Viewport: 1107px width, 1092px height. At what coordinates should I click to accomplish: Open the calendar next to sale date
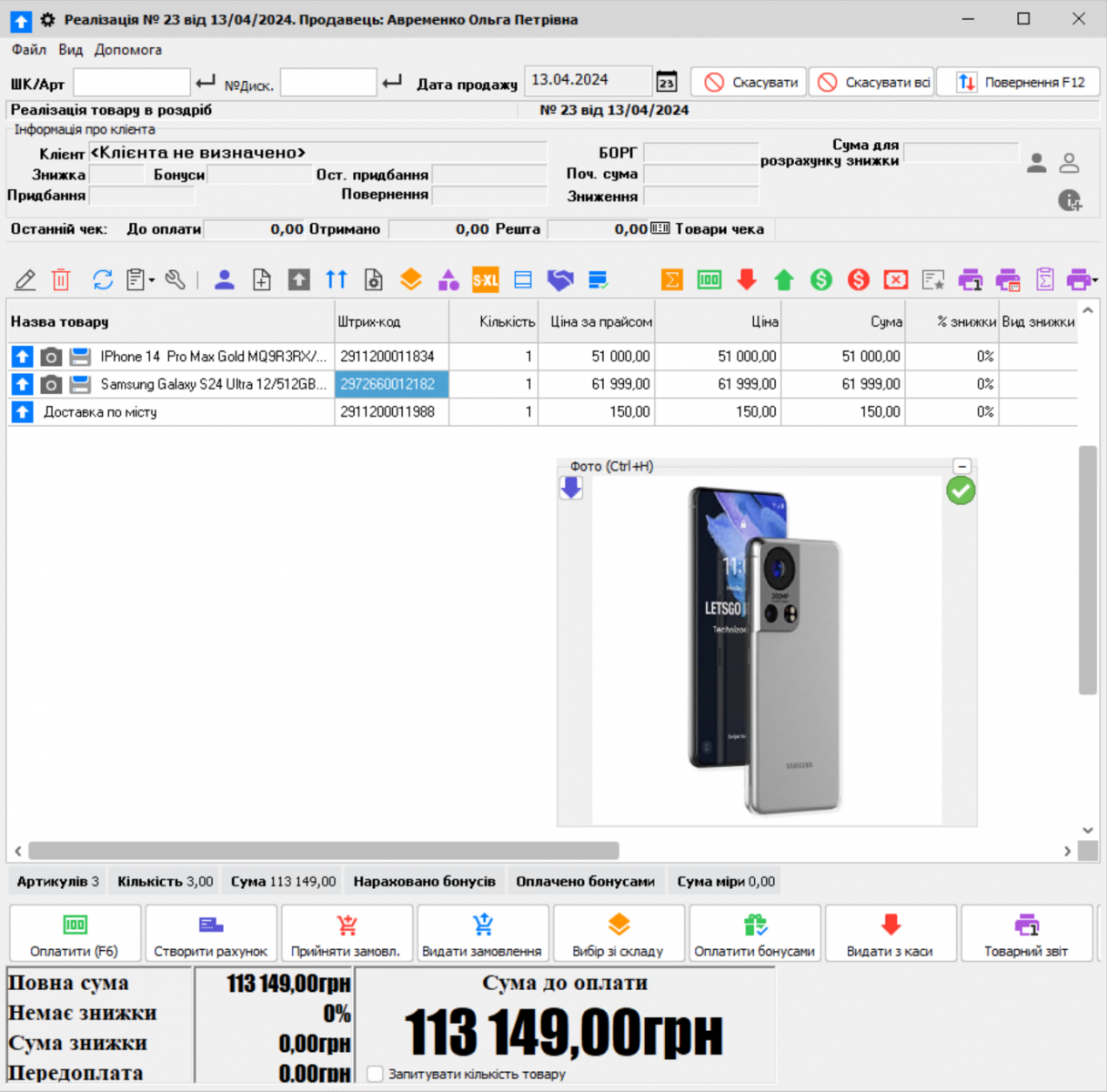point(667,83)
